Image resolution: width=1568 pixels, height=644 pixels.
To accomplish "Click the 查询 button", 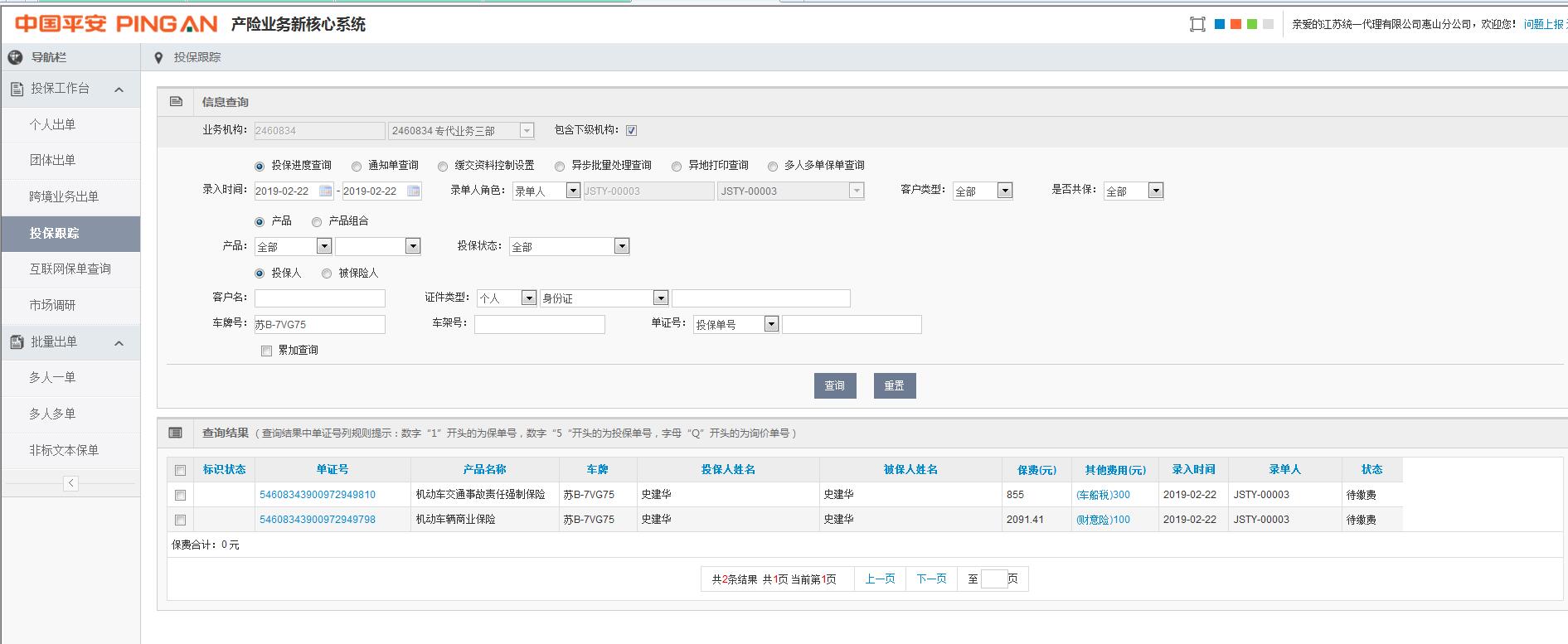I will [834, 385].
